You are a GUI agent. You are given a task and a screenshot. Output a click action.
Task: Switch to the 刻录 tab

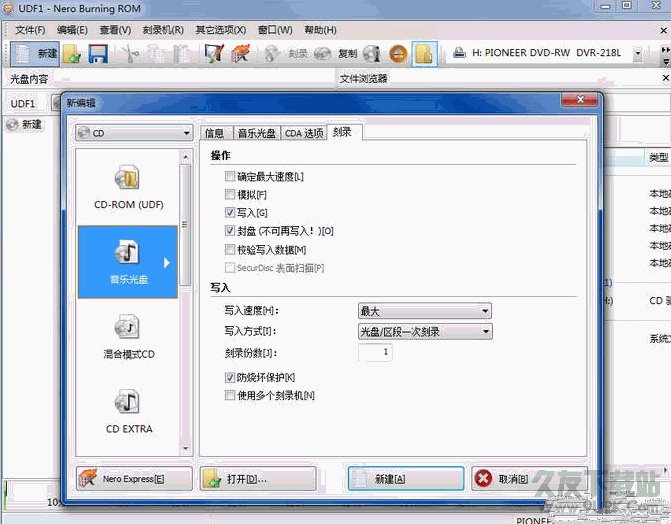pyautogui.click(x=342, y=132)
